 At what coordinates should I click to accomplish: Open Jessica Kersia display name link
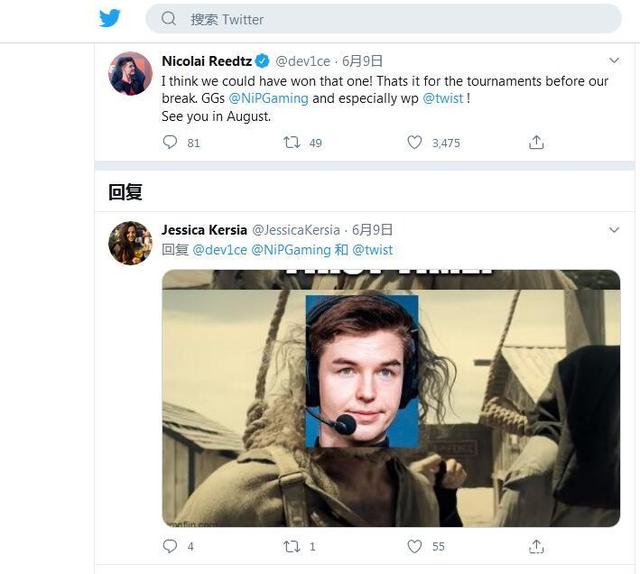(204, 230)
